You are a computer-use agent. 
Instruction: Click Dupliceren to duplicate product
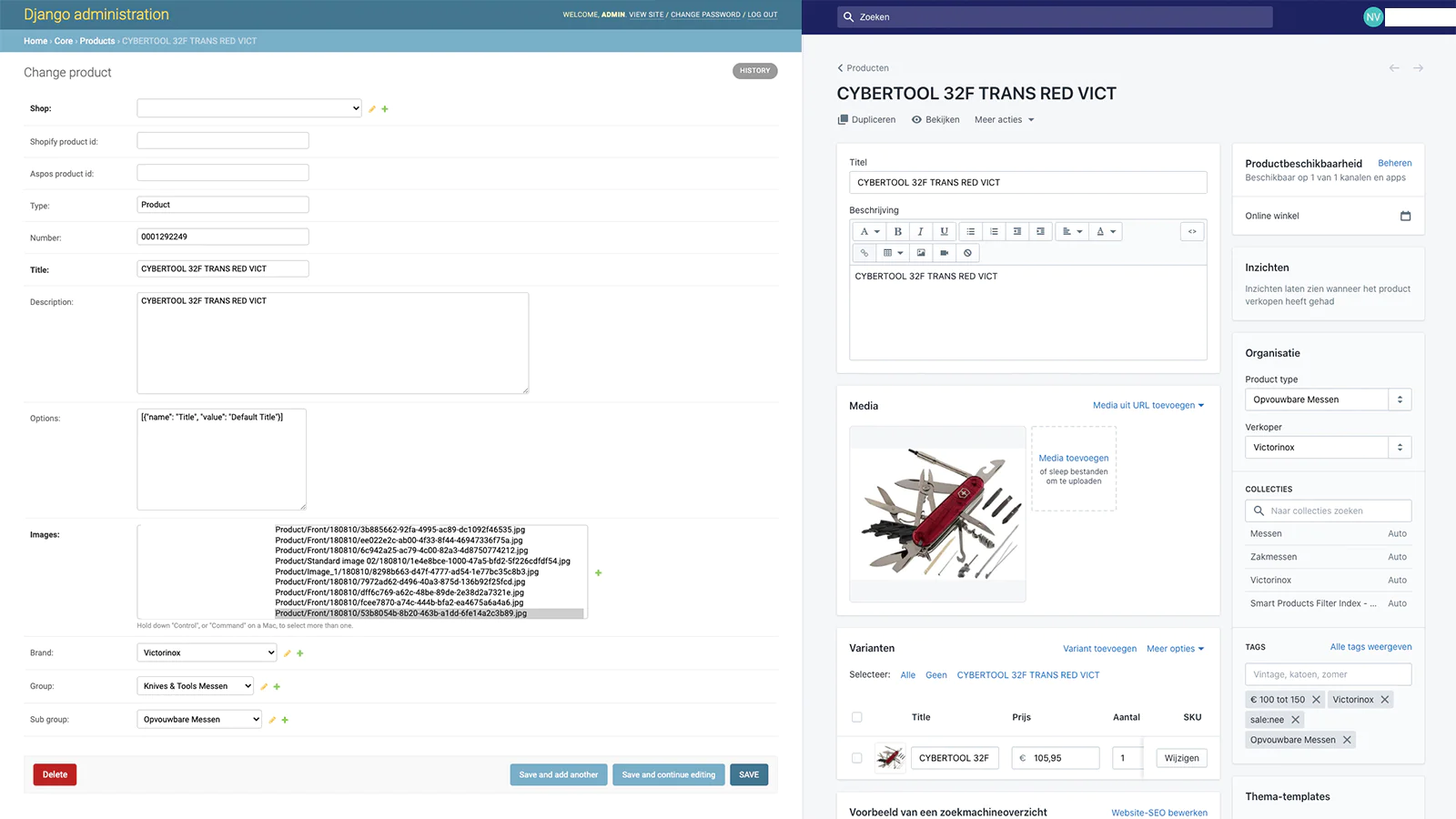pos(866,120)
